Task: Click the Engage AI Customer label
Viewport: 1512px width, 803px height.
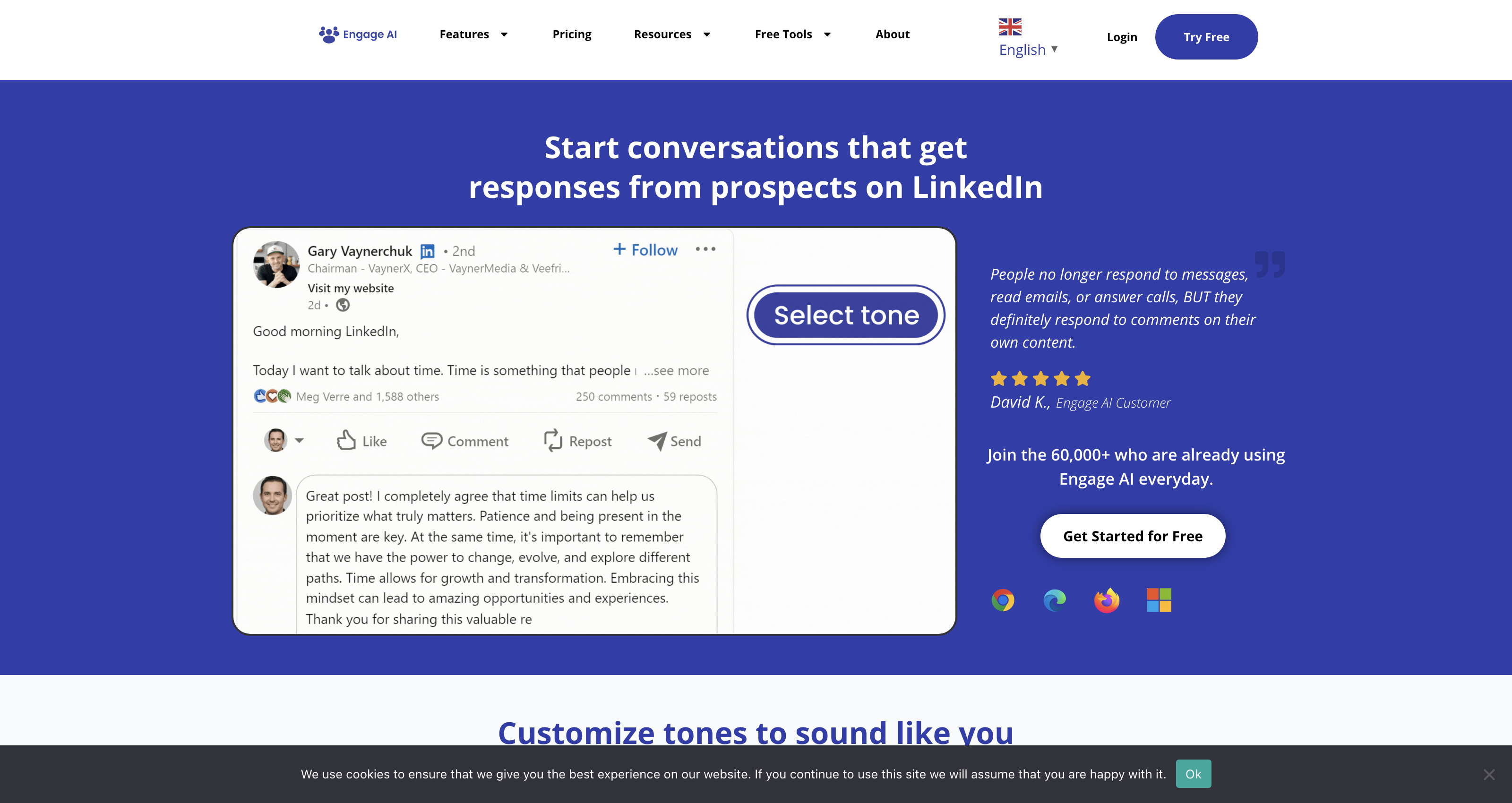Action: tap(1113, 402)
